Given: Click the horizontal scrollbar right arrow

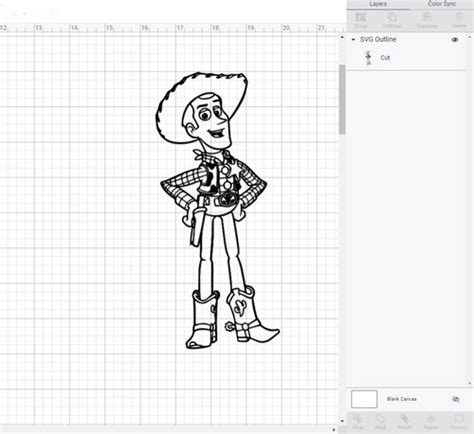Looking at the screenshot, I should [x=334, y=430].
